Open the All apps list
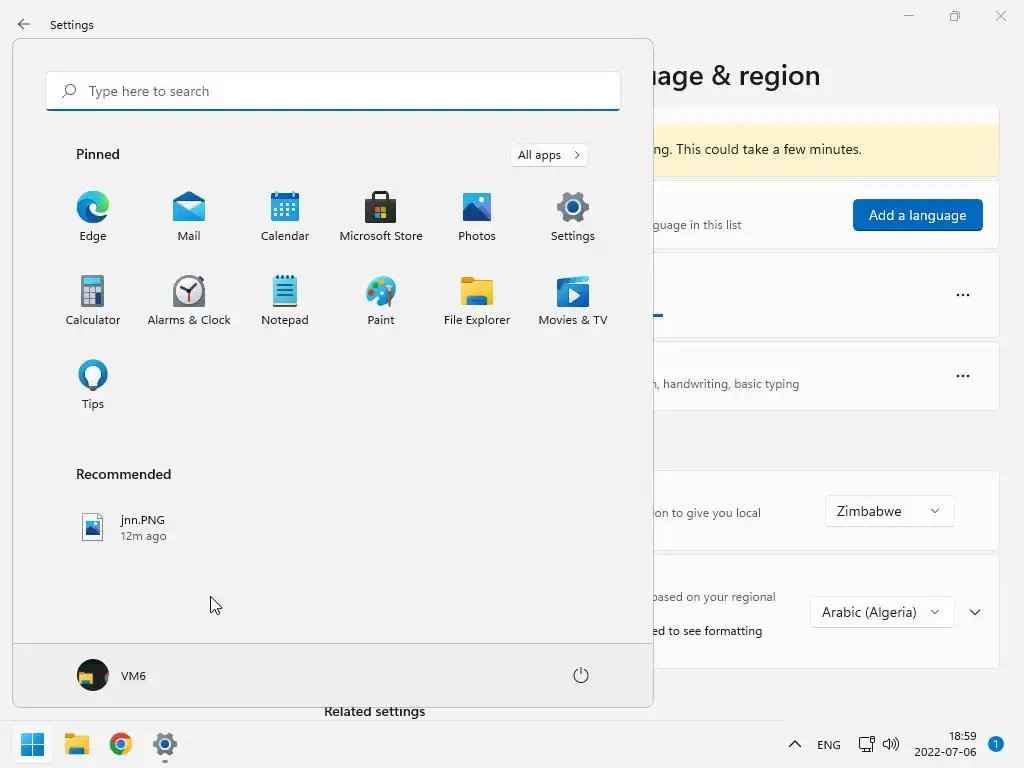 (549, 155)
